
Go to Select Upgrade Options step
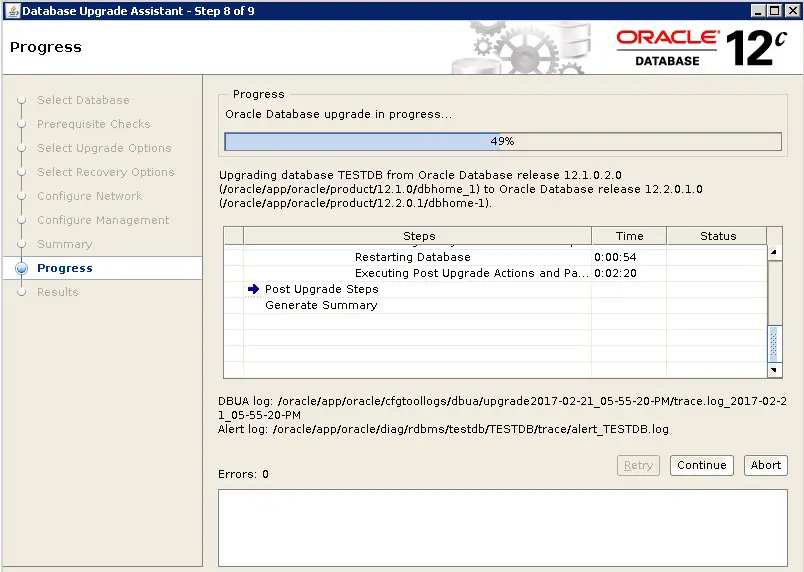[104, 148]
